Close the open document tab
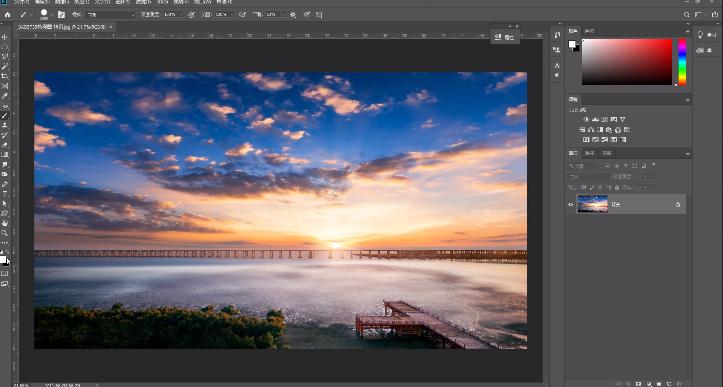 point(111,27)
